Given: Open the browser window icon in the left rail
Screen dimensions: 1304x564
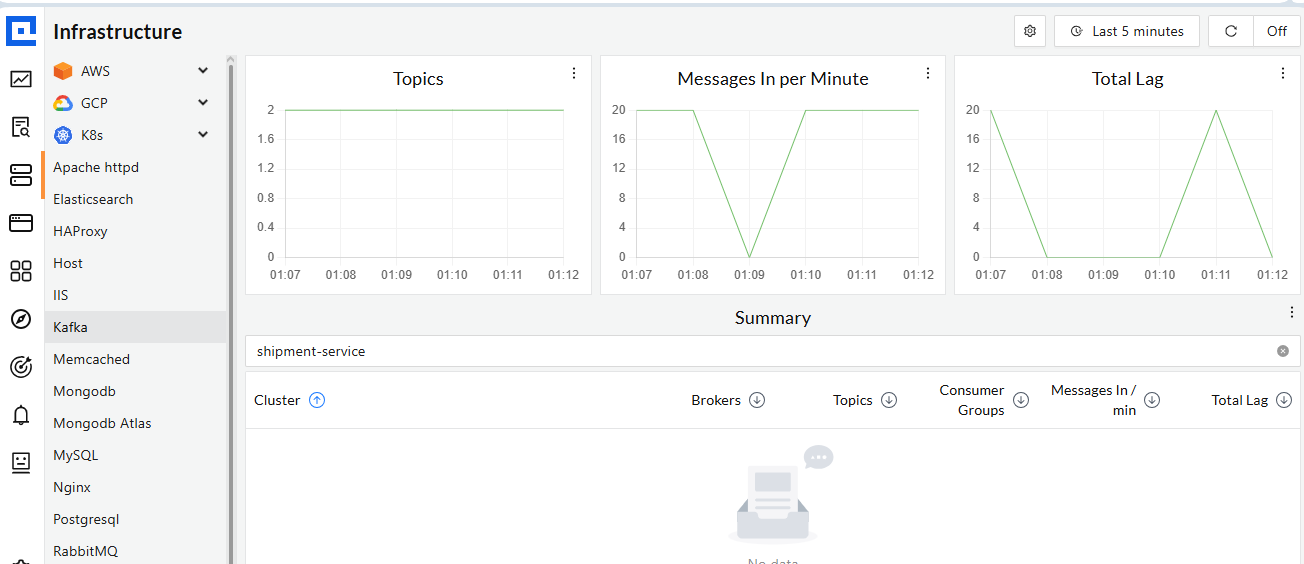Looking at the screenshot, I should [x=21, y=222].
